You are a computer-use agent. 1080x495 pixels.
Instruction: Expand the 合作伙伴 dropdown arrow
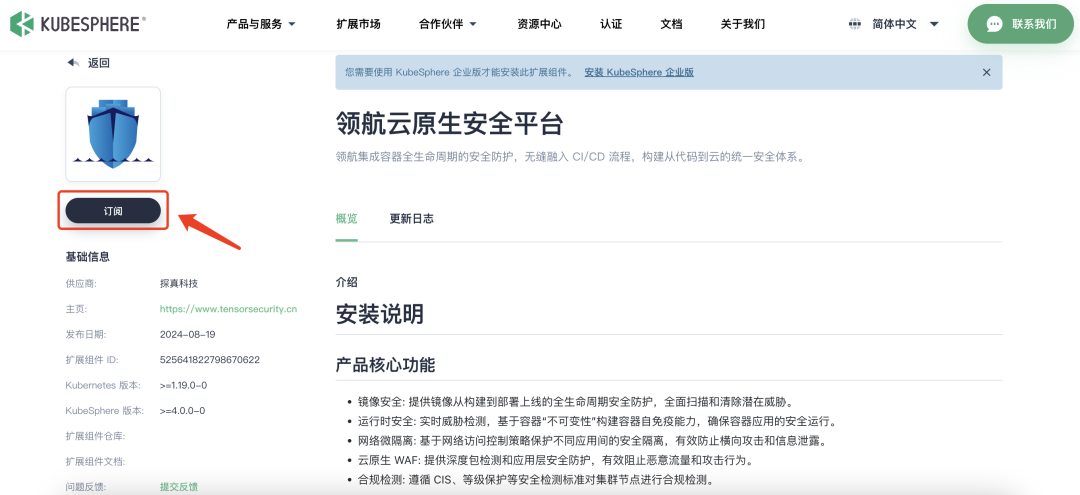[x=473, y=24]
